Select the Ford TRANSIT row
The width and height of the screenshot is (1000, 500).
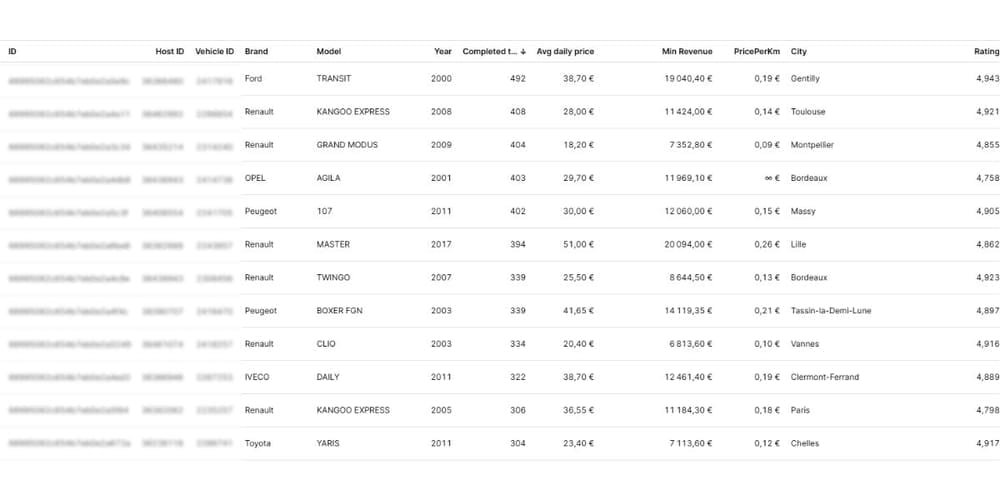pyautogui.click(x=500, y=79)
